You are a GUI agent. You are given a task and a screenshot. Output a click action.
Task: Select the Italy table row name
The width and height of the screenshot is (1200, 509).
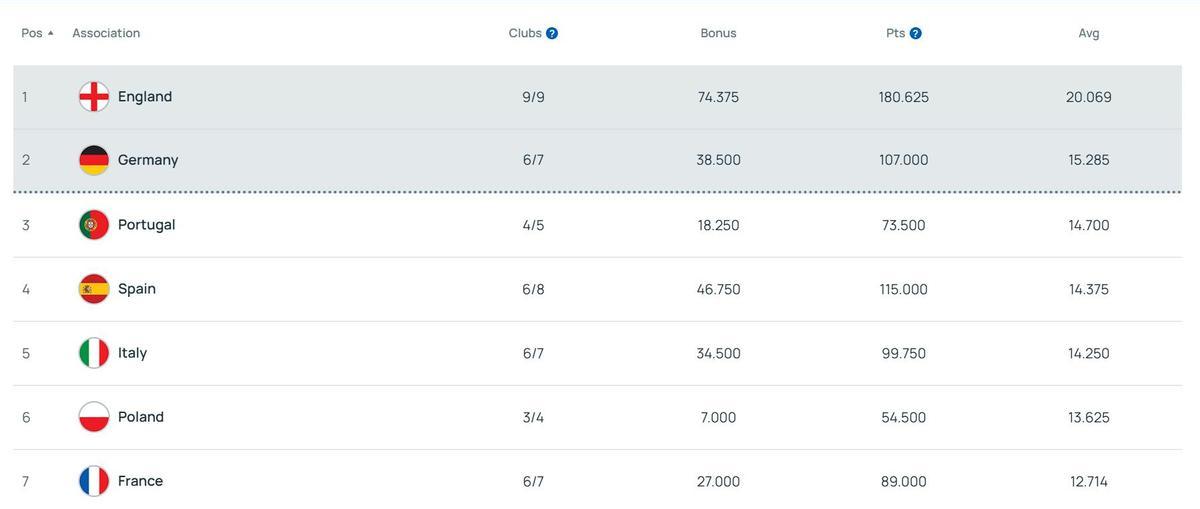click(x=132, y=353)
